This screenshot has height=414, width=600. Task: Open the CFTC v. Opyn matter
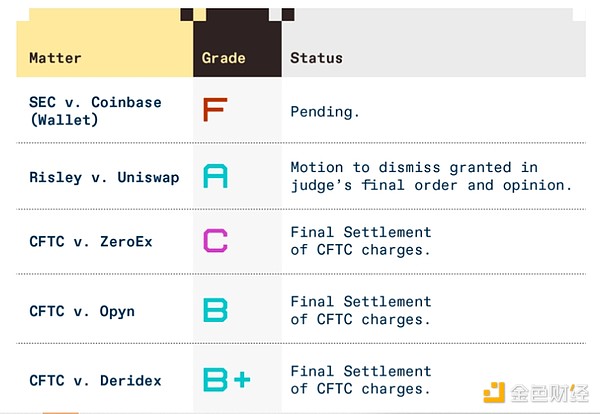tap(82, 311)
